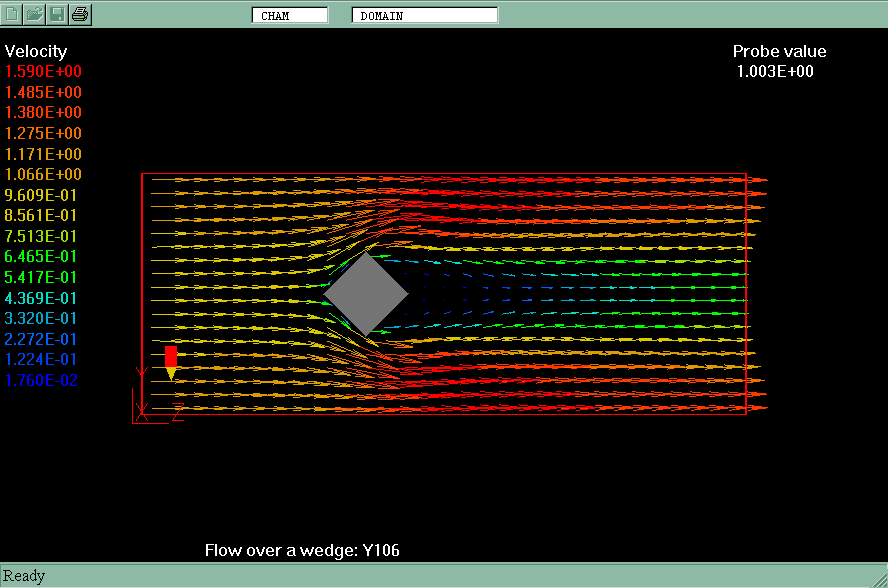The height and width of the screenshot is (588, 888).
Task: Click the Velocity legend title
Action: 36,52
